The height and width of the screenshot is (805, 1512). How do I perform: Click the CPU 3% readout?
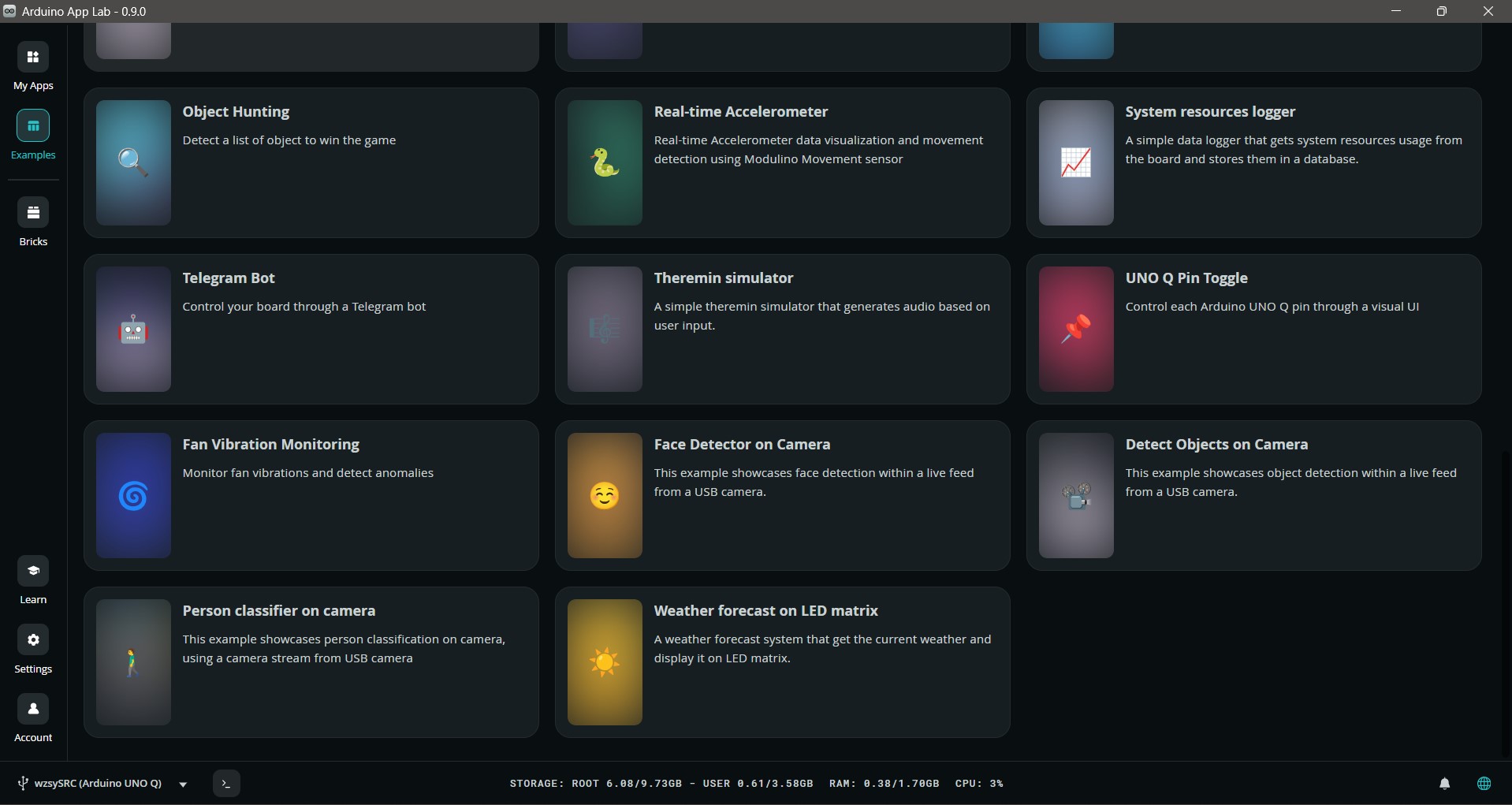979,784
